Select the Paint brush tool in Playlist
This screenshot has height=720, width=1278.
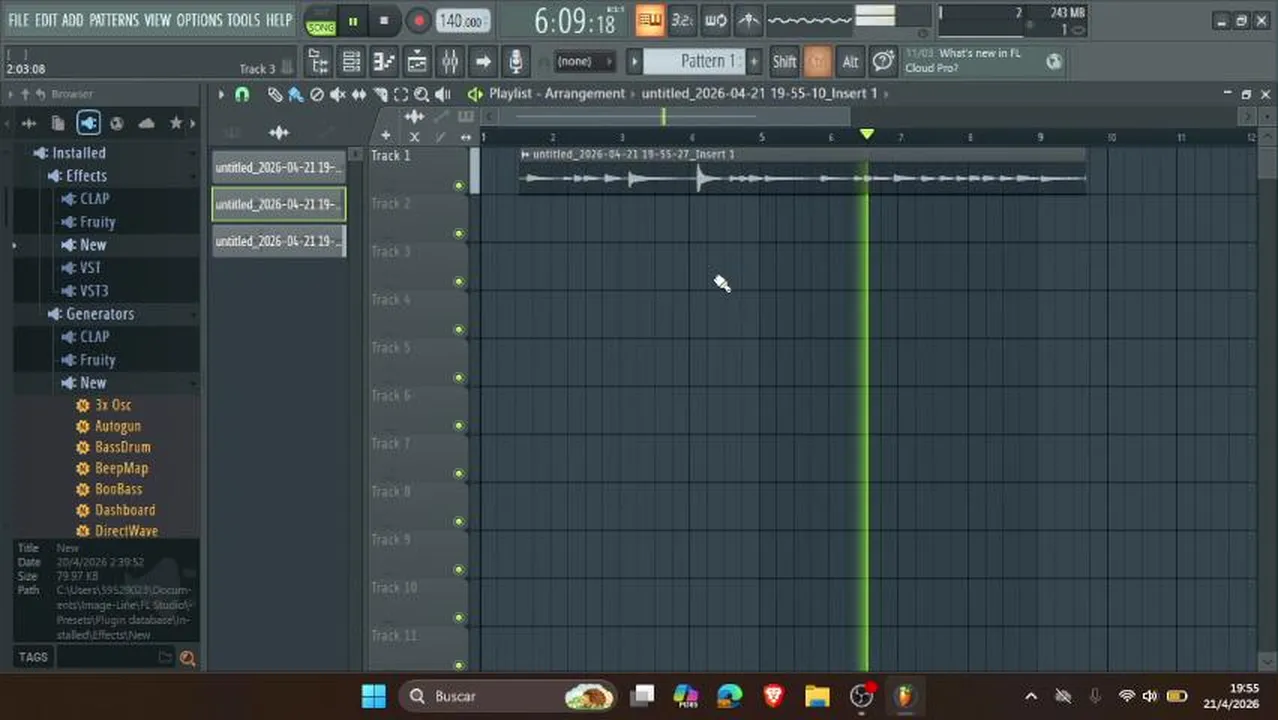295,94
